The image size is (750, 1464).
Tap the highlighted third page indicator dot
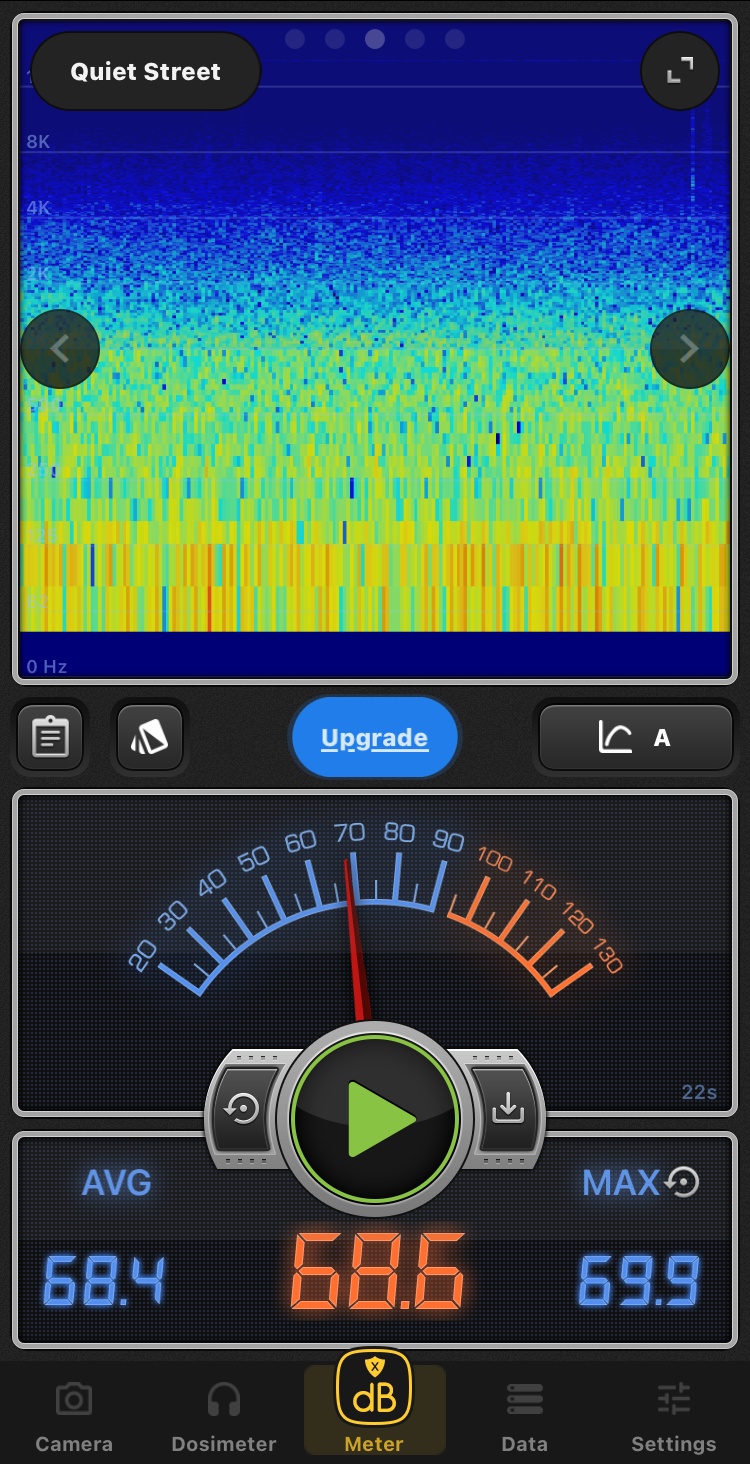[375, 39]
